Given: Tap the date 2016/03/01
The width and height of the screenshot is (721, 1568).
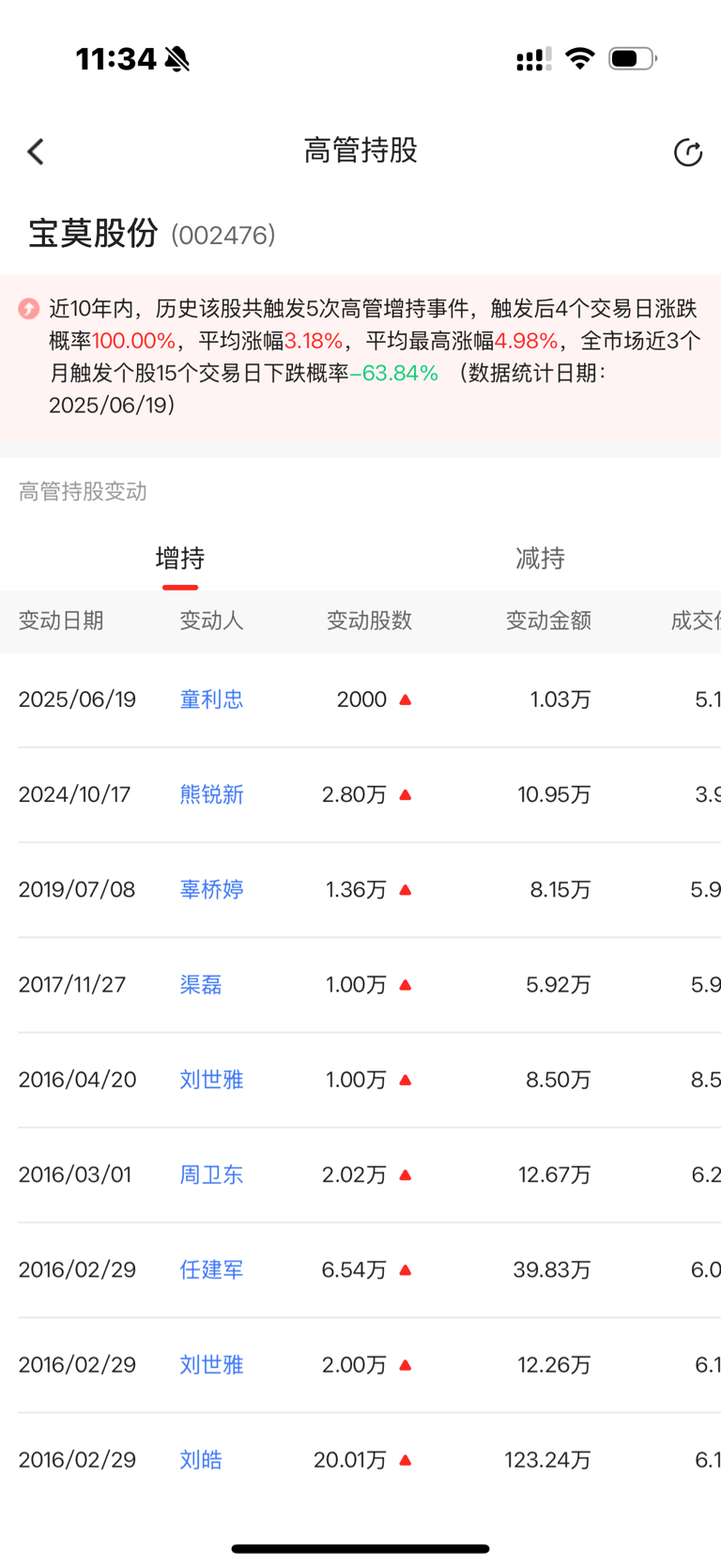Looking at the screenshot, I should tap(75, 1175).
